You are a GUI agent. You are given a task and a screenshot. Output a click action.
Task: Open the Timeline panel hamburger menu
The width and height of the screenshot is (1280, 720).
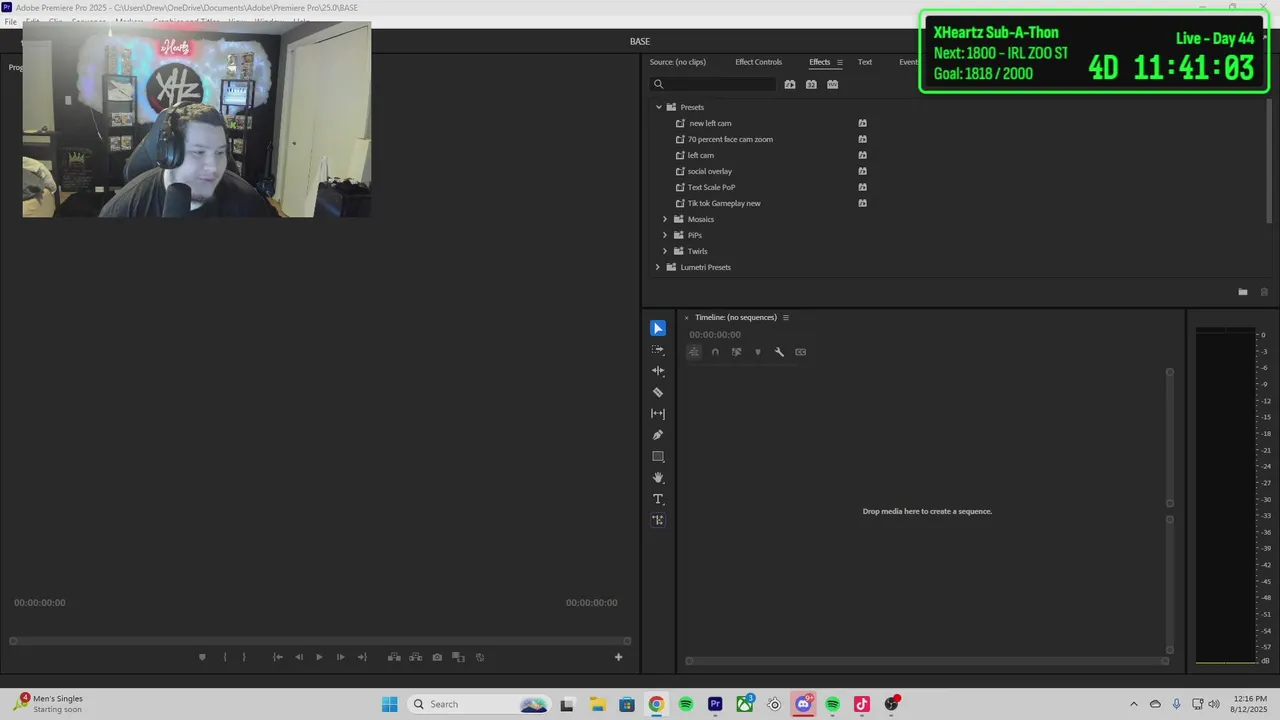(785, 317)
